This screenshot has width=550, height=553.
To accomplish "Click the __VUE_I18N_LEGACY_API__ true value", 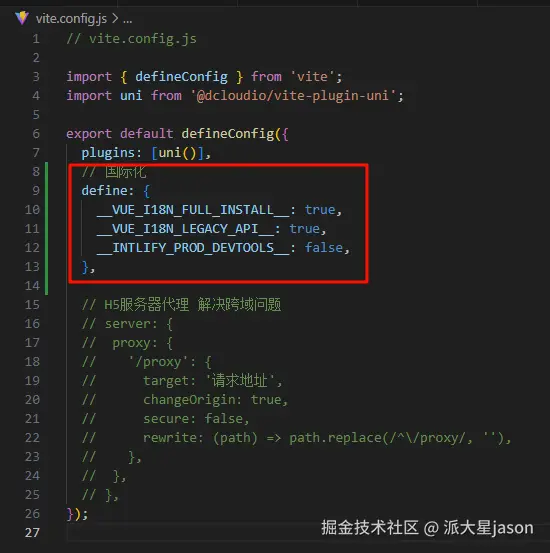I will click(x=304, y=229).
